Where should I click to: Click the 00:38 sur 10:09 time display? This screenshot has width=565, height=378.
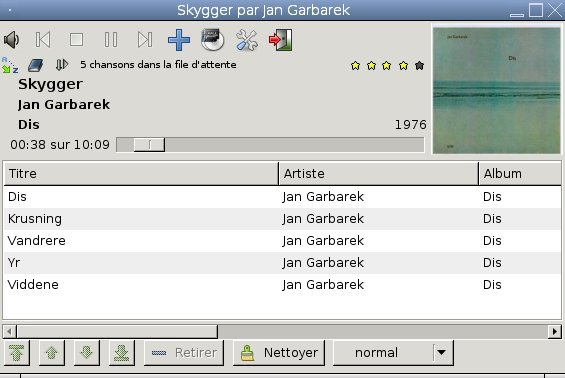click(60, 144)
